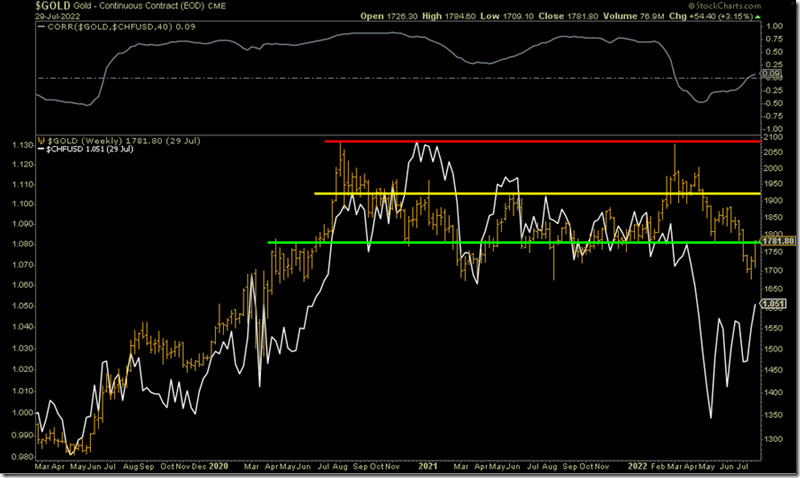800x478 pixels.
Task: Click the 1.050 left axis label
Action: pyautogui.click(x=22, y=306)
